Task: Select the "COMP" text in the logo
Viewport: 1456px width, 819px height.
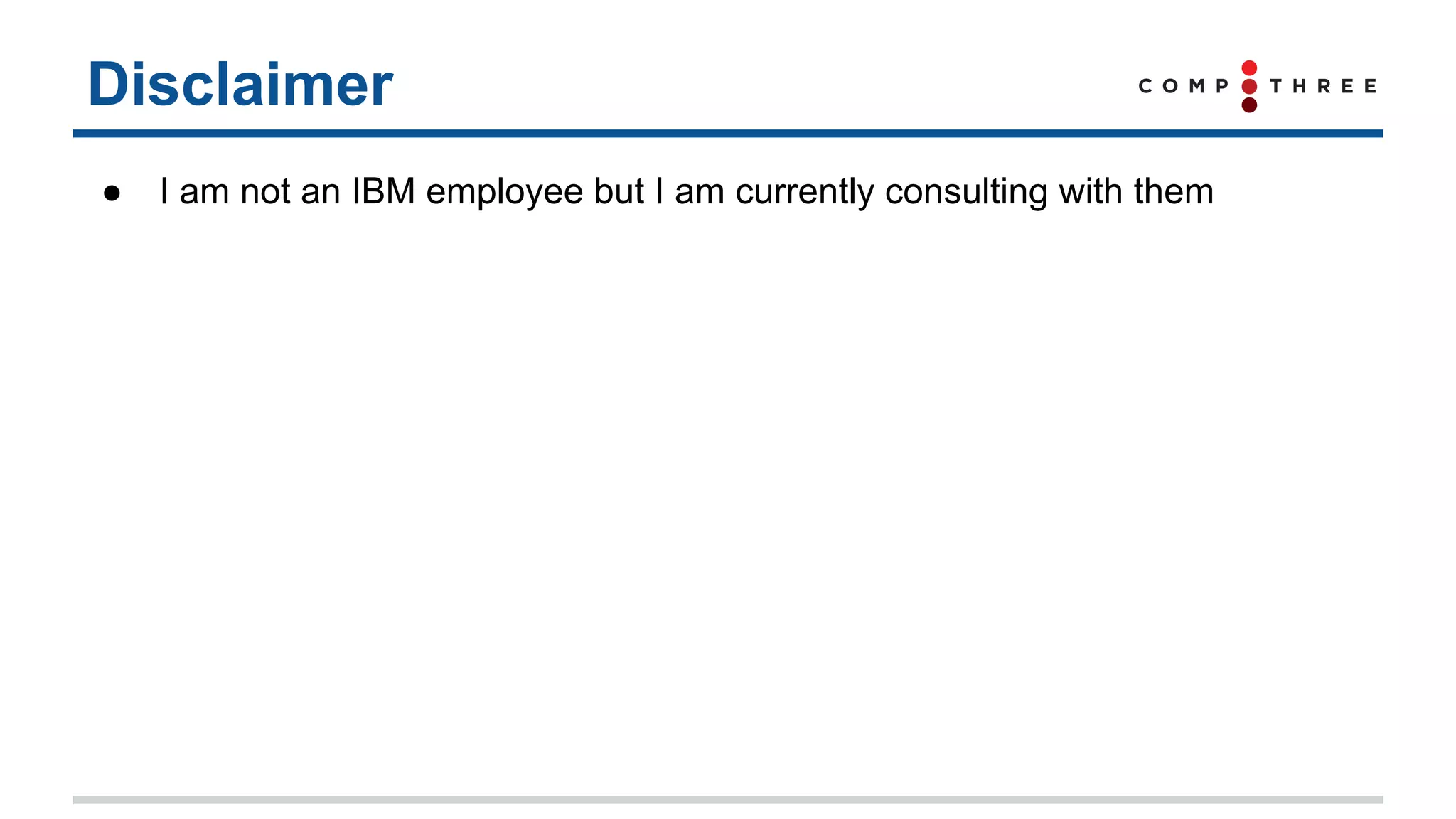Action: [1184, 87]
